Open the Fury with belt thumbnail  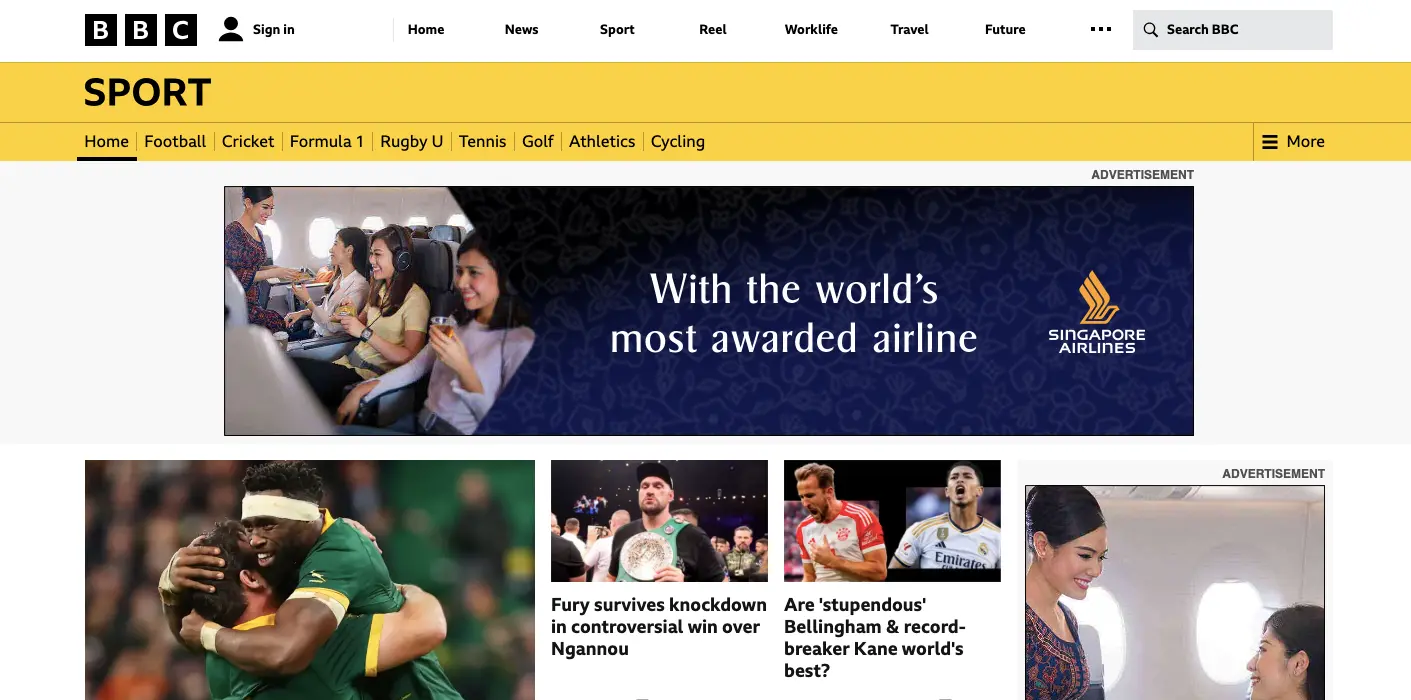coord(659,521)
